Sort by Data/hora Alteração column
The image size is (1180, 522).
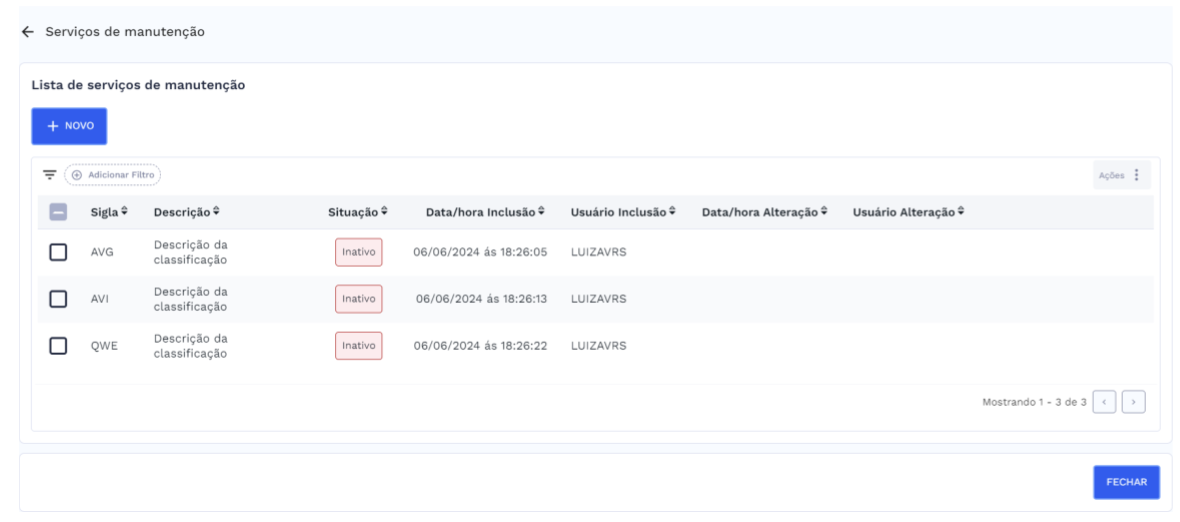point(823,212)
